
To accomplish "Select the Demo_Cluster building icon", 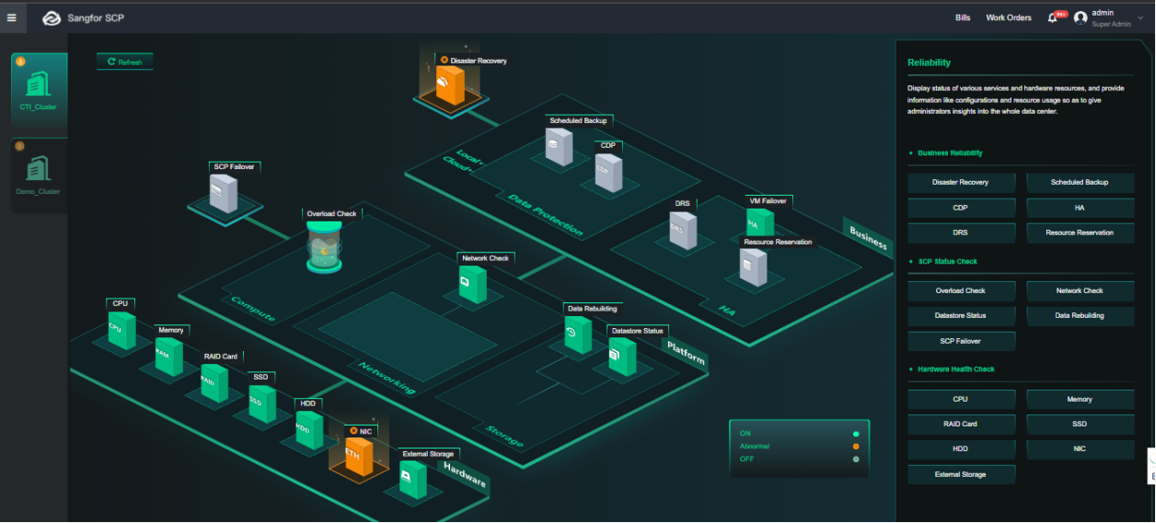I will coord(38,169).
